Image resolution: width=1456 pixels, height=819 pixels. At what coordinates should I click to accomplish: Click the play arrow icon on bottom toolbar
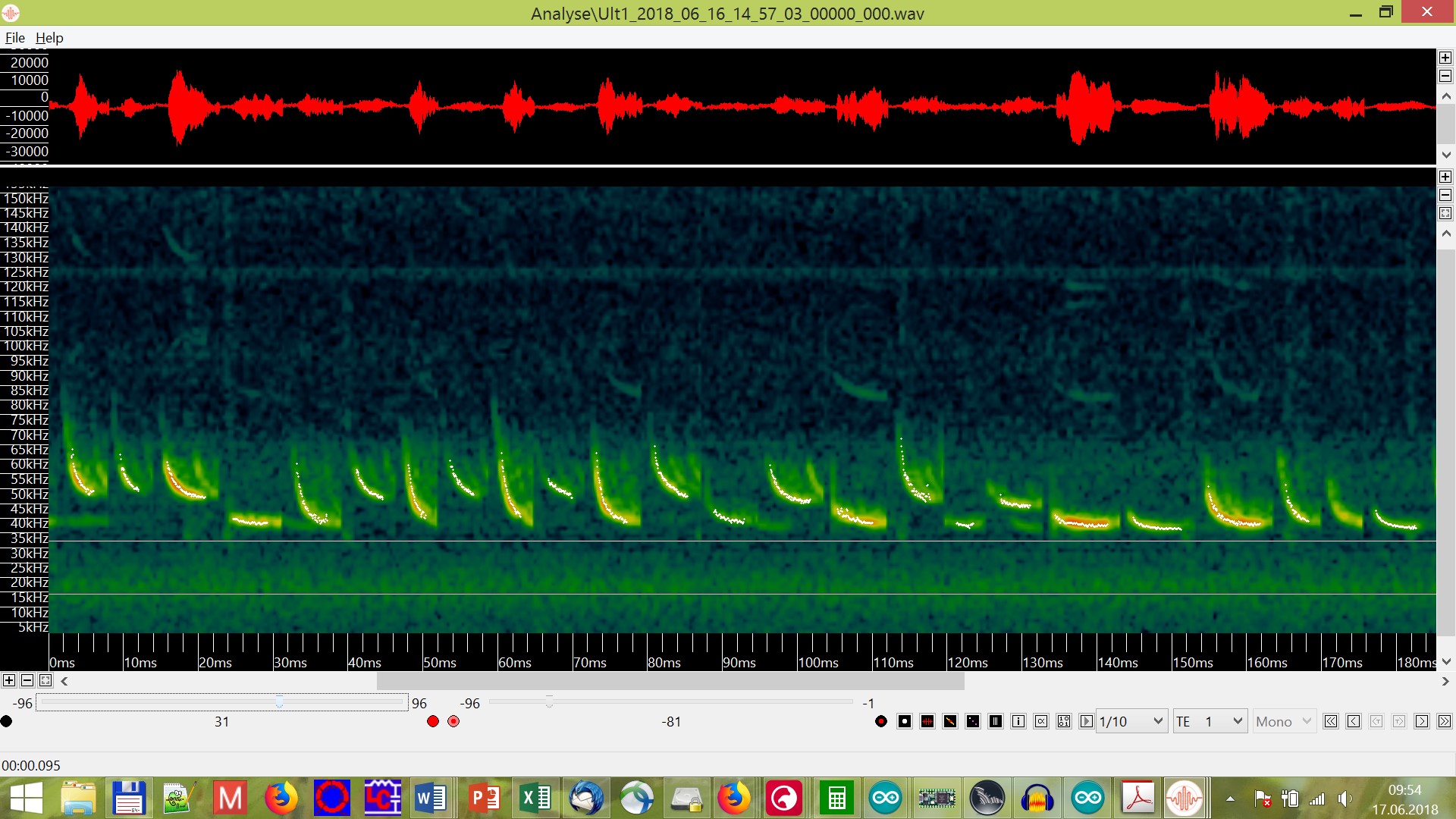[1086, 721]
